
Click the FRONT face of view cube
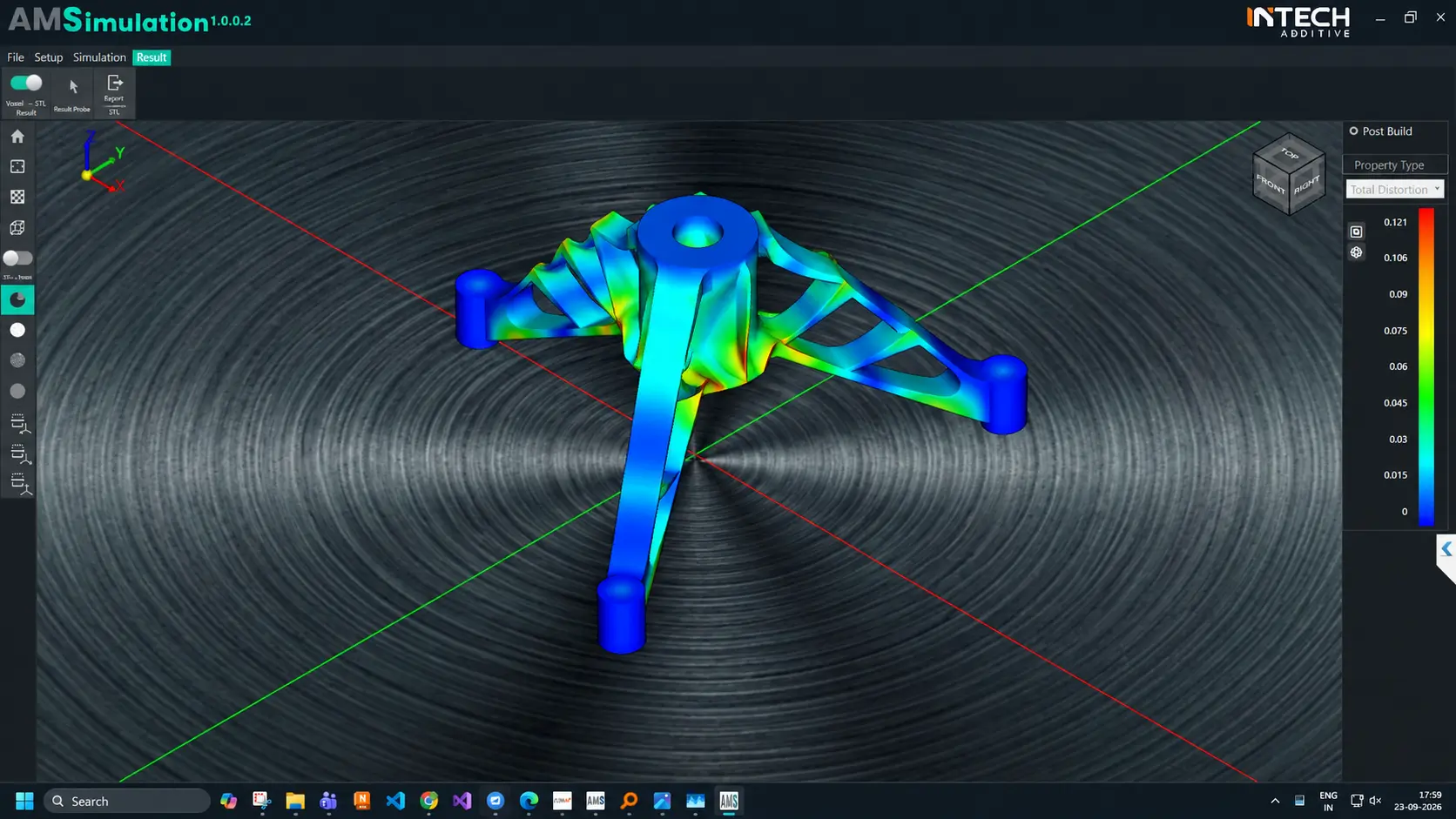1271,185
